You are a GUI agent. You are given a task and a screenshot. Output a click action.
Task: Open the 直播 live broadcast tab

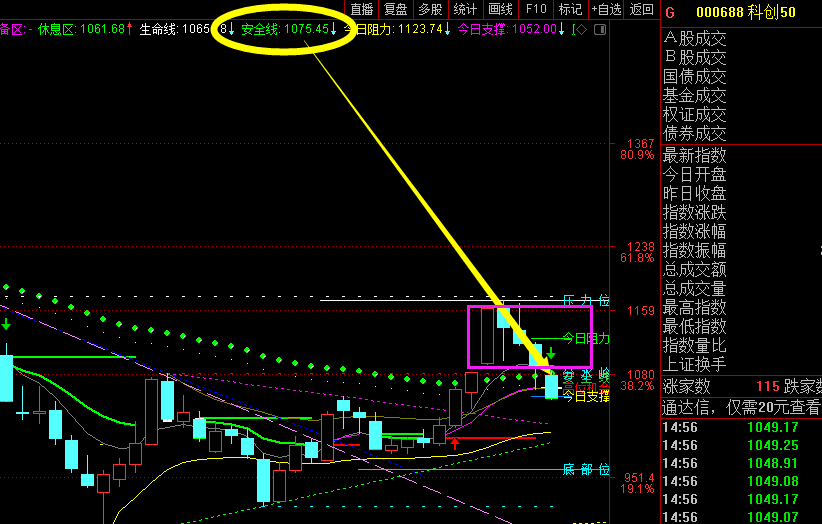point(361,9)
